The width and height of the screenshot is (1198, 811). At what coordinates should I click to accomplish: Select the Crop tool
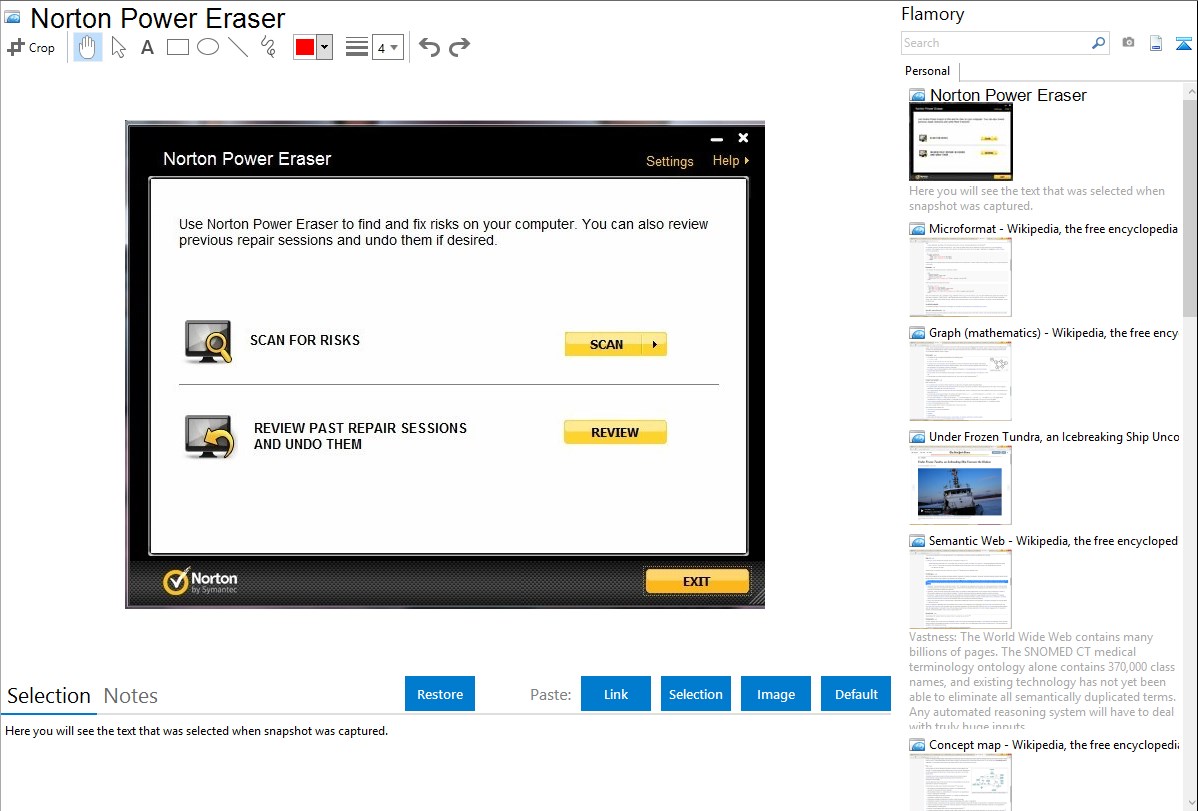tap(31, 47)
